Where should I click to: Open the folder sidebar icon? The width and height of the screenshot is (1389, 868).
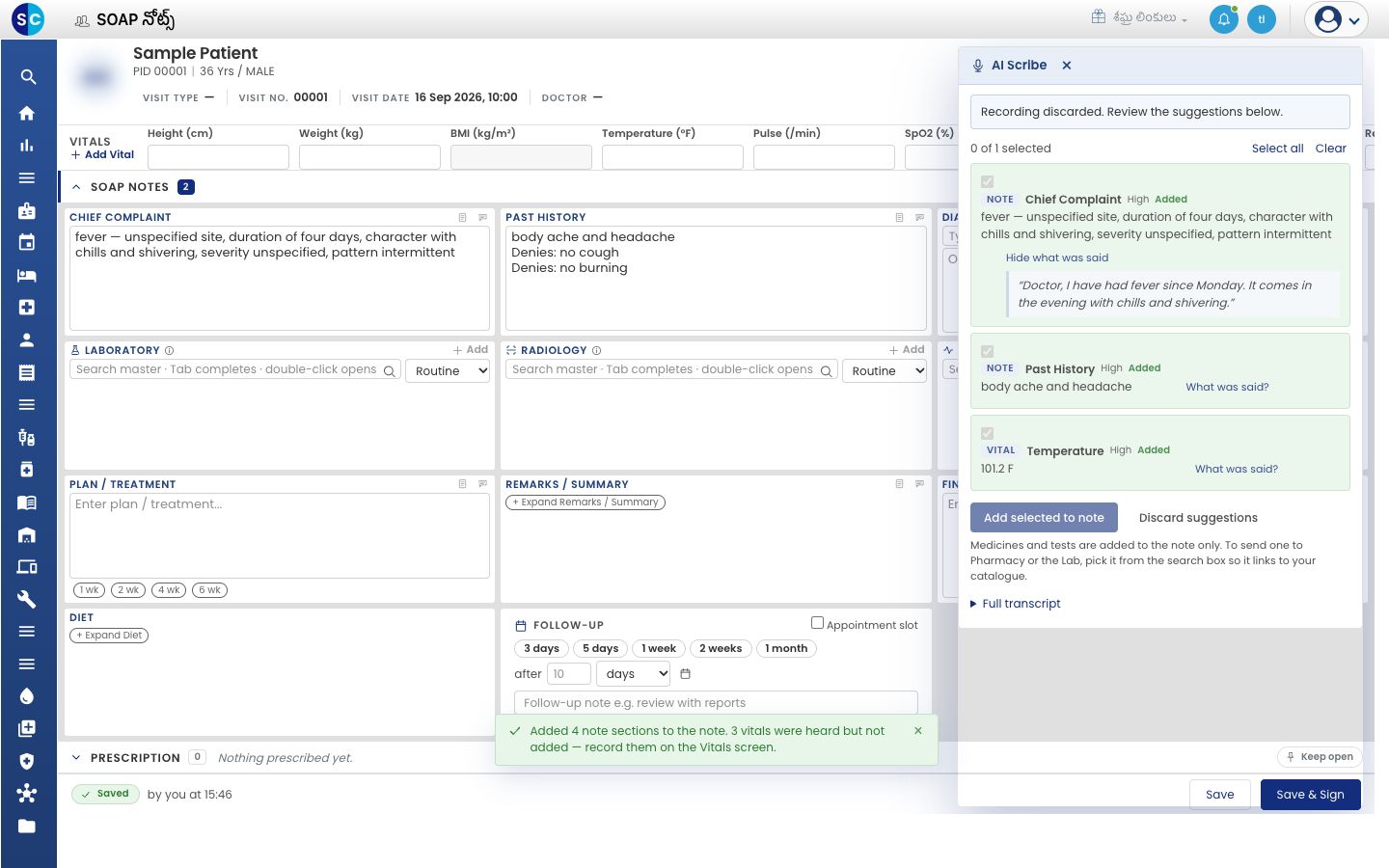pos(27,826)
